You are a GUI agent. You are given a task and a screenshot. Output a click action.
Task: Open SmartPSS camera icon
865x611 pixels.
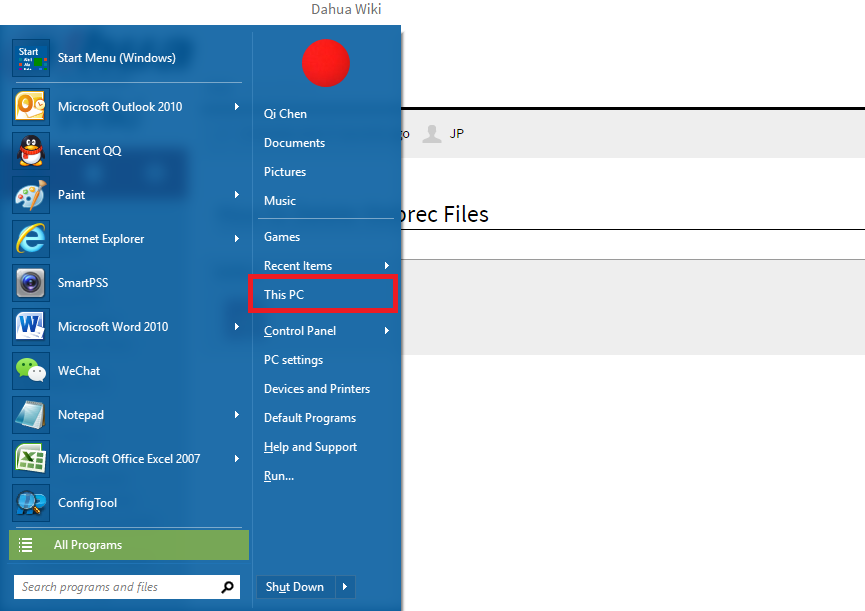pos(31,283)
